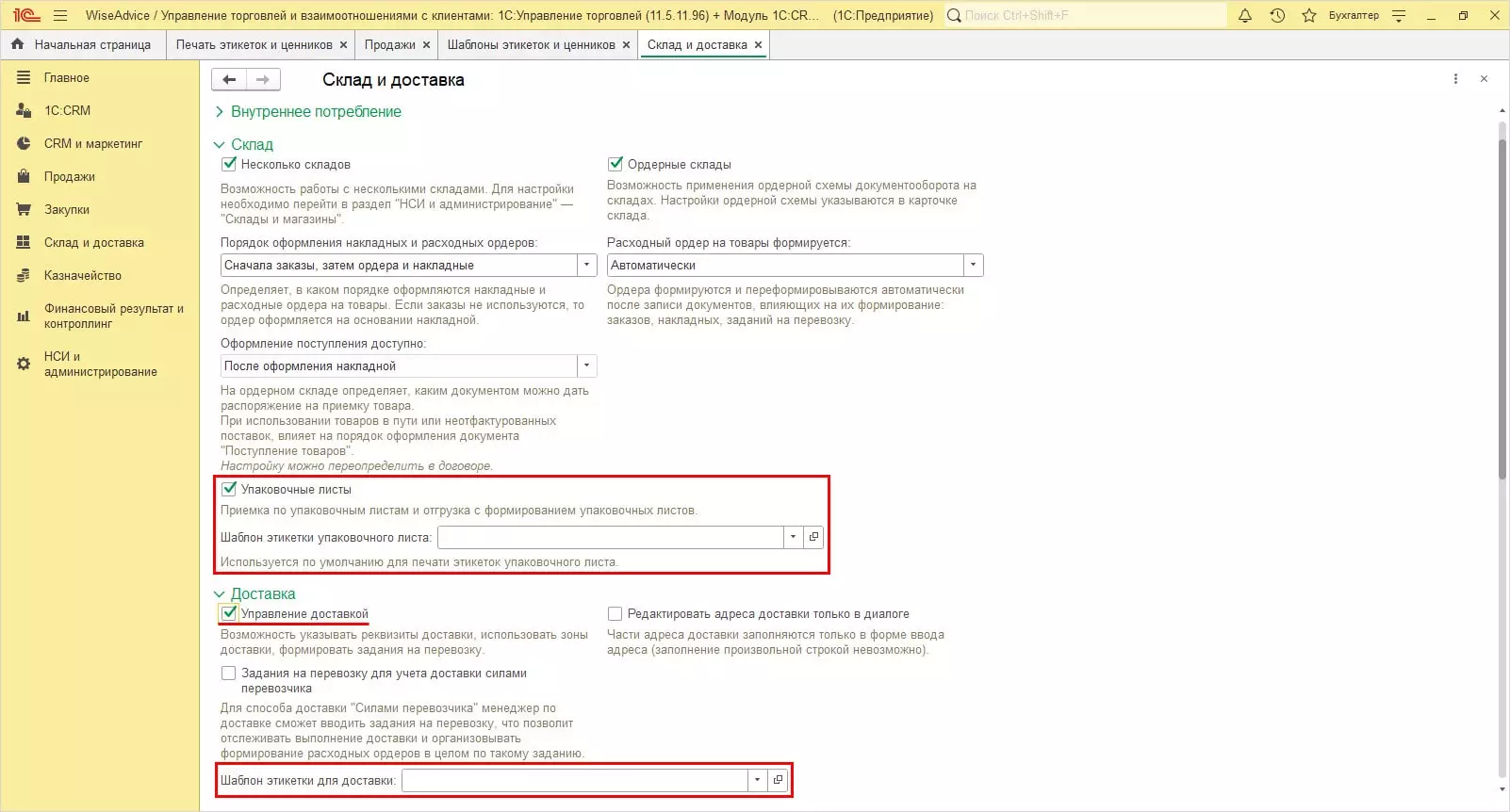Click the Склад и доставка grid icon
Image resolution: width=1510 pixels, height=812 pixels.
24,242
